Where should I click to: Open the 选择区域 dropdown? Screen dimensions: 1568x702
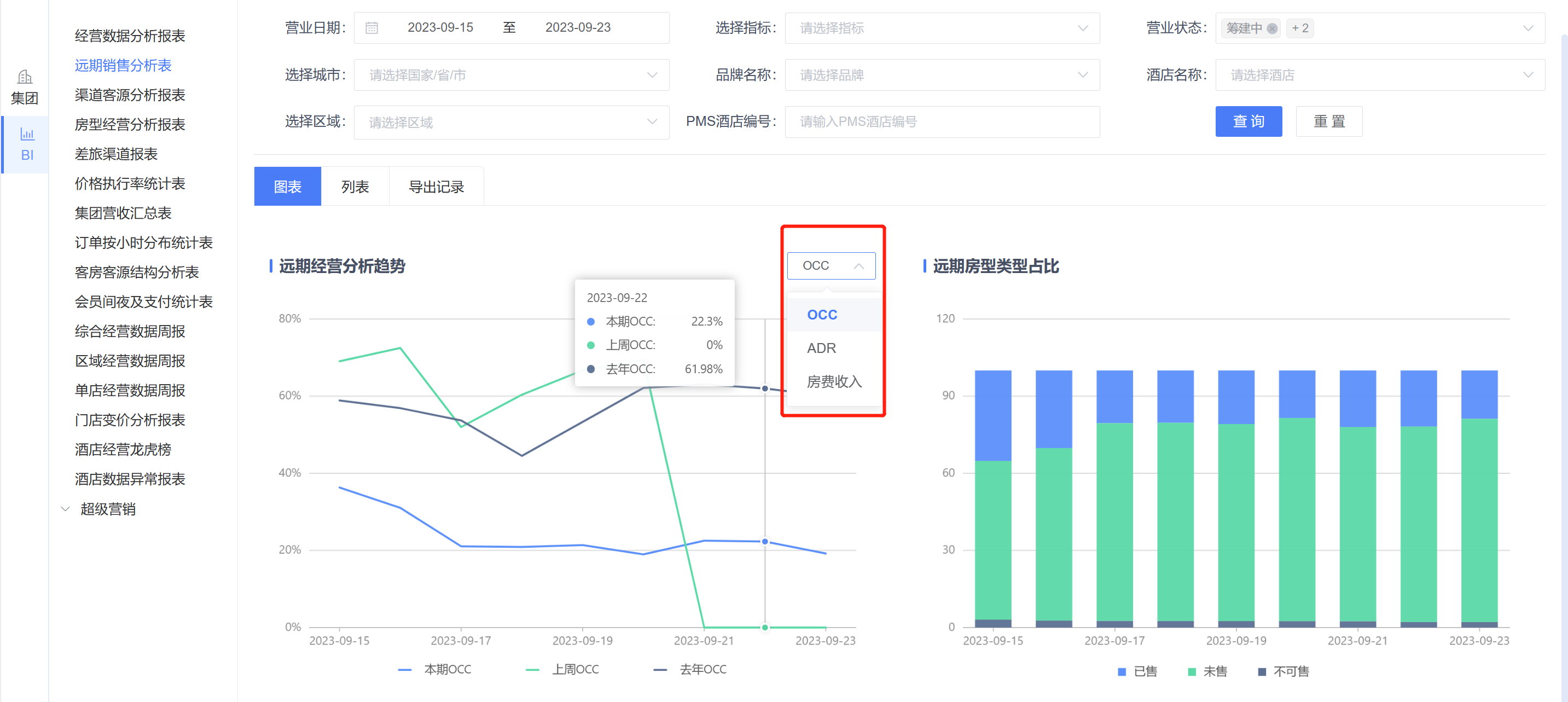pyautogui.click(x=512, y=122)
